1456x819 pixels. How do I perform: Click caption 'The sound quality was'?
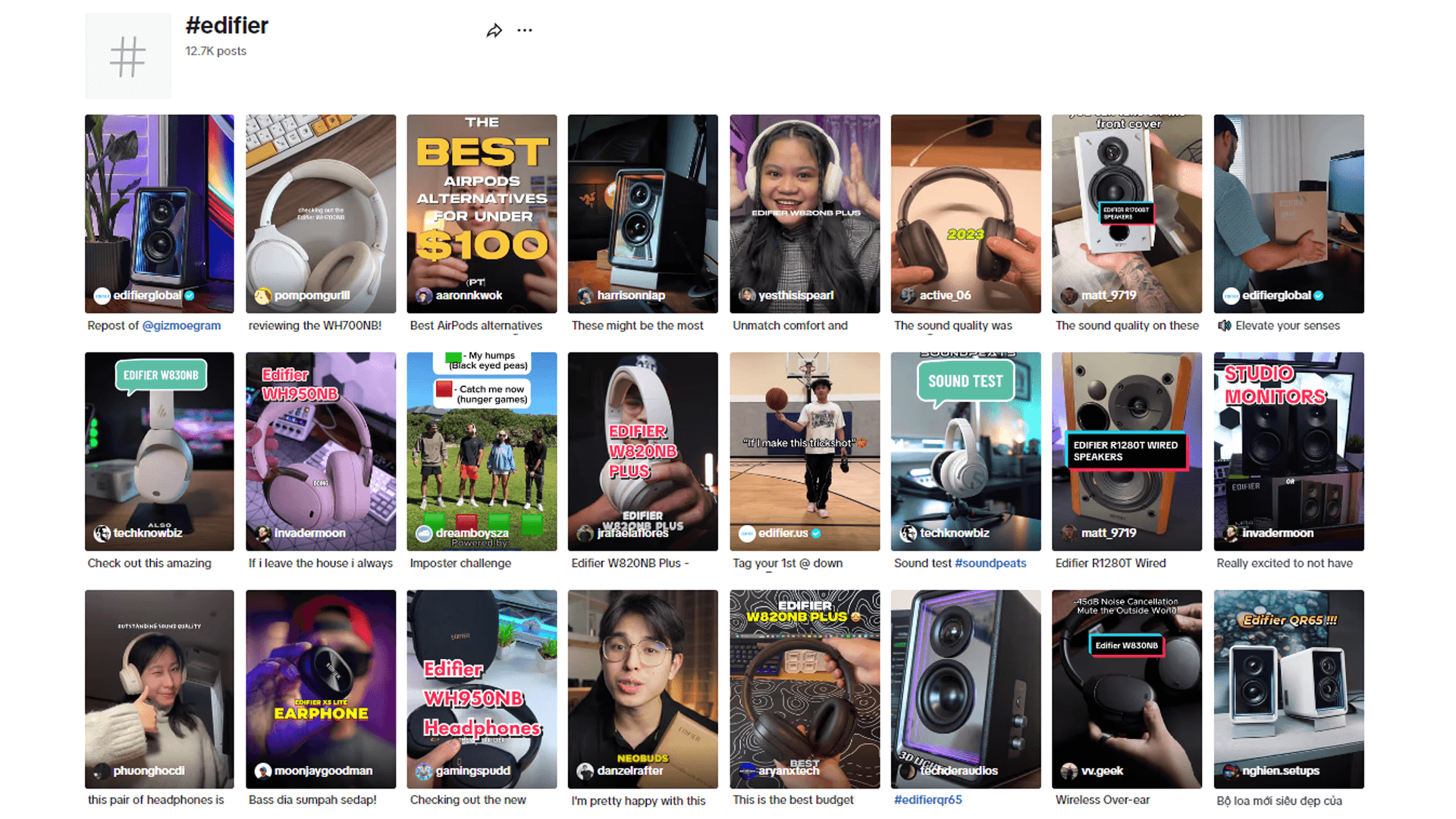tap(952, 325)
